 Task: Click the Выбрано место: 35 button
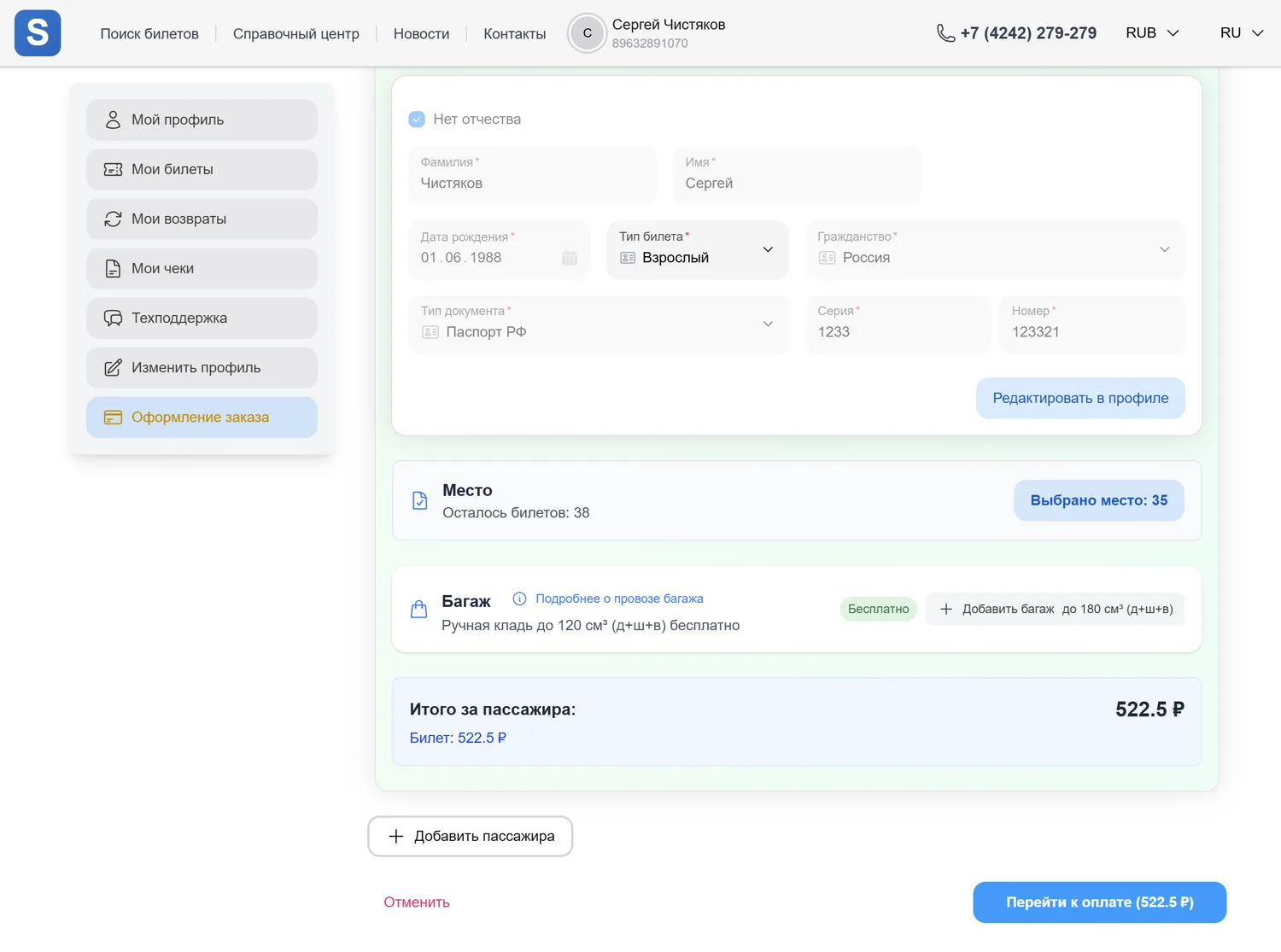[1099, 500]
